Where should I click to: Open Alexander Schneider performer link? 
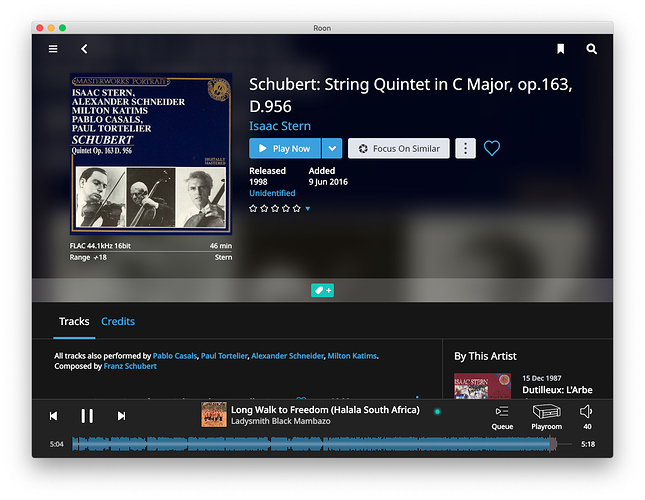coord(288,356)
